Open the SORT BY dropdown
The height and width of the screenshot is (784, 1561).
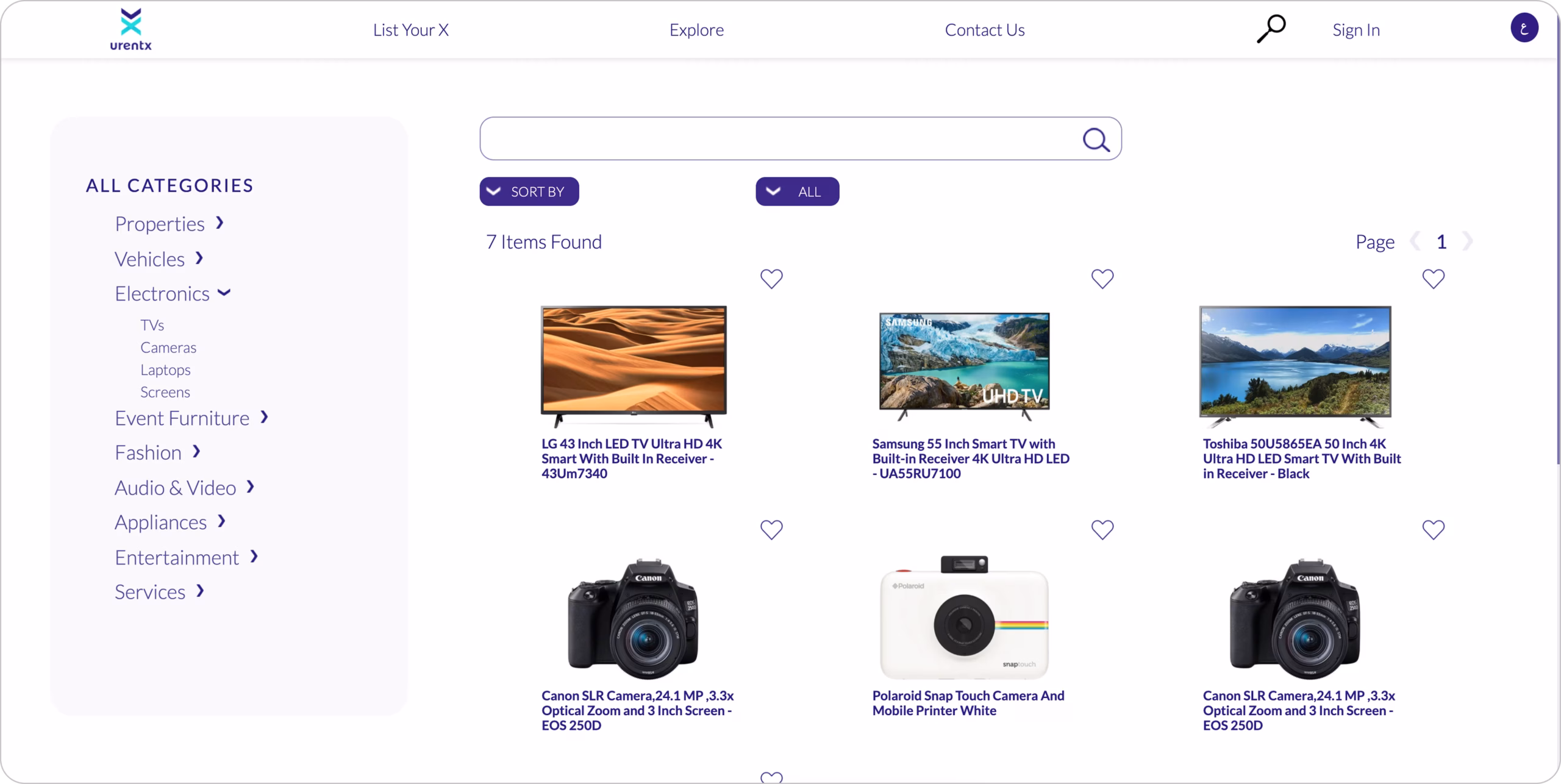click(529, 191)
